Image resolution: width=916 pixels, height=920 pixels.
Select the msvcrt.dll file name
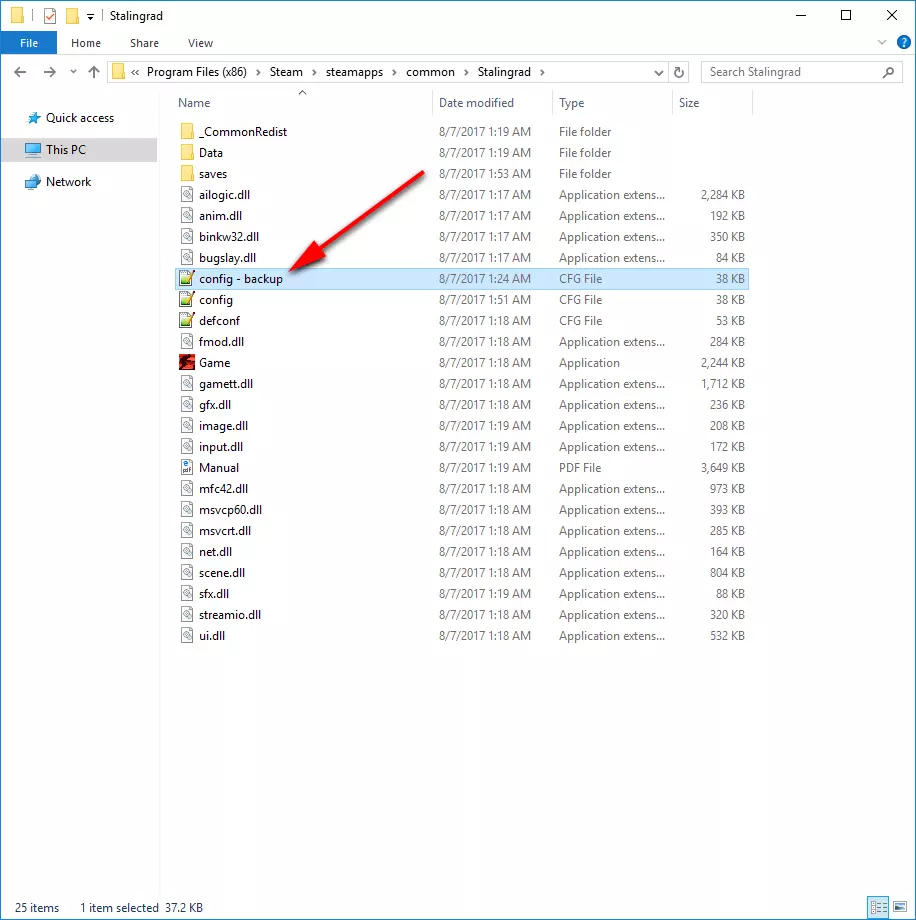[225, 531]
